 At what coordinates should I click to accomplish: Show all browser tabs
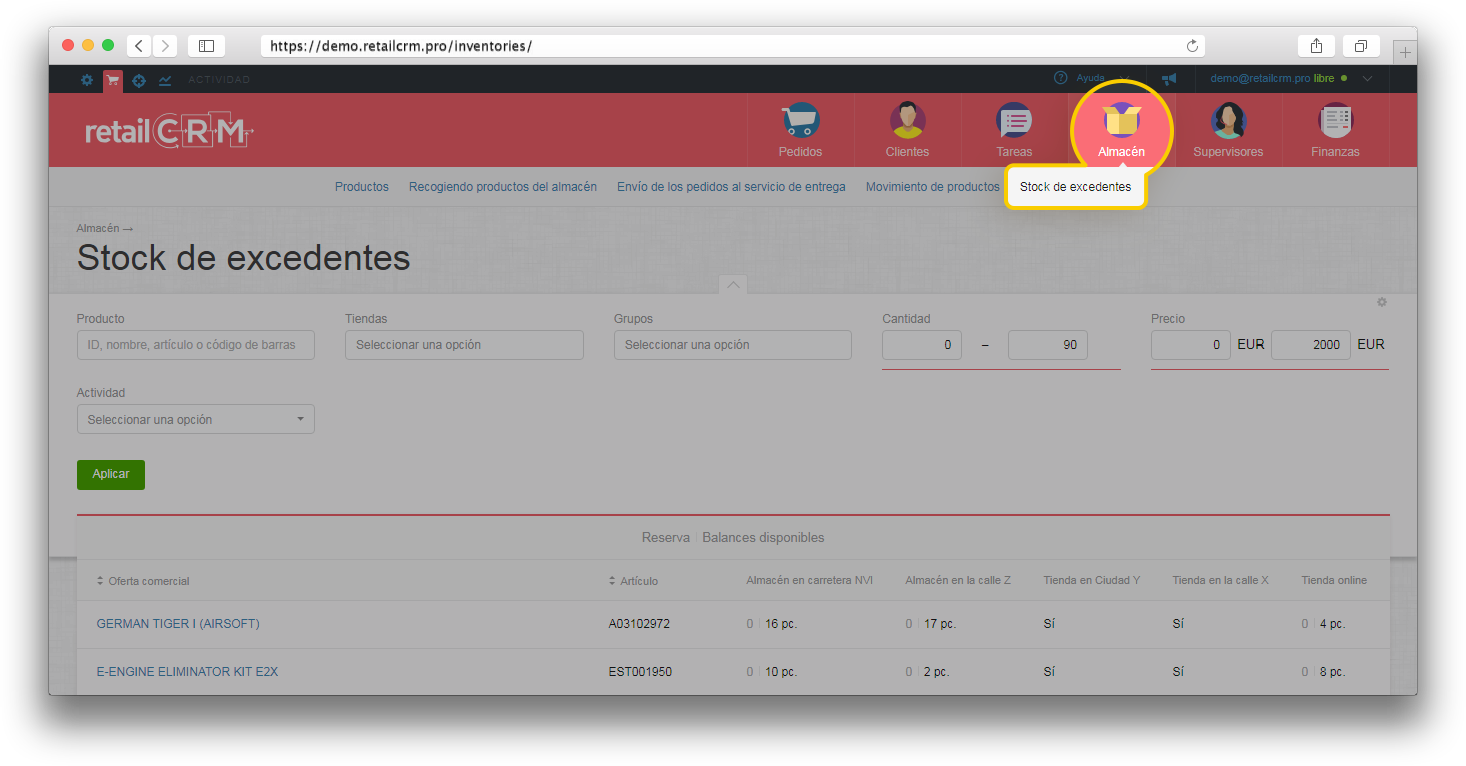pyautogui.click(x=1361, y=46)
